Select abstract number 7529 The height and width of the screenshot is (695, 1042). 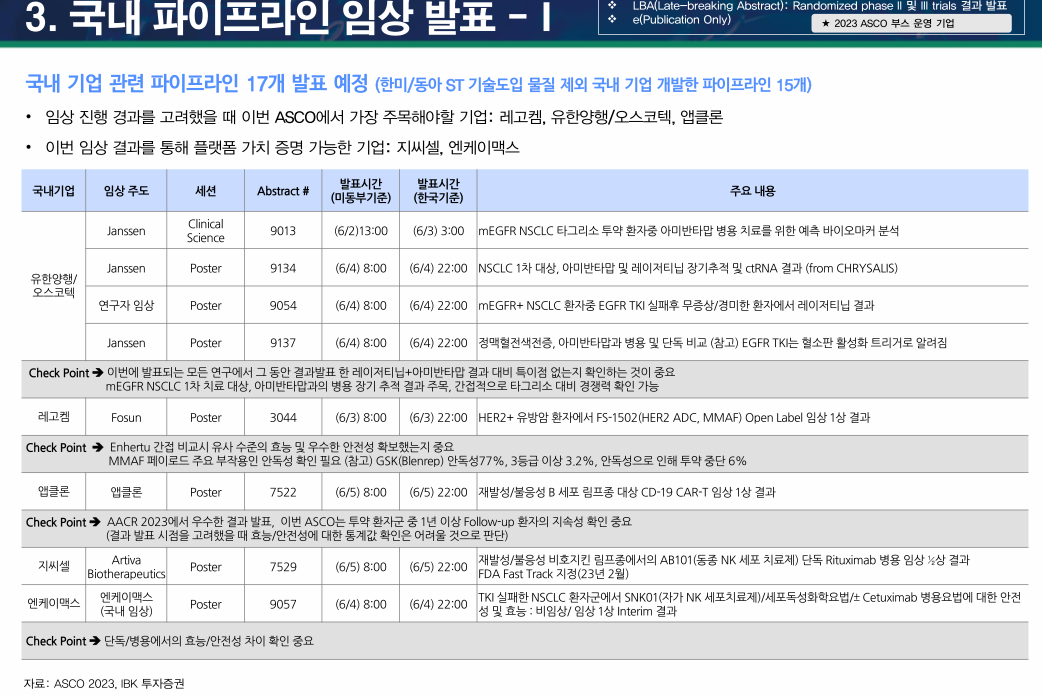[283, 567]
